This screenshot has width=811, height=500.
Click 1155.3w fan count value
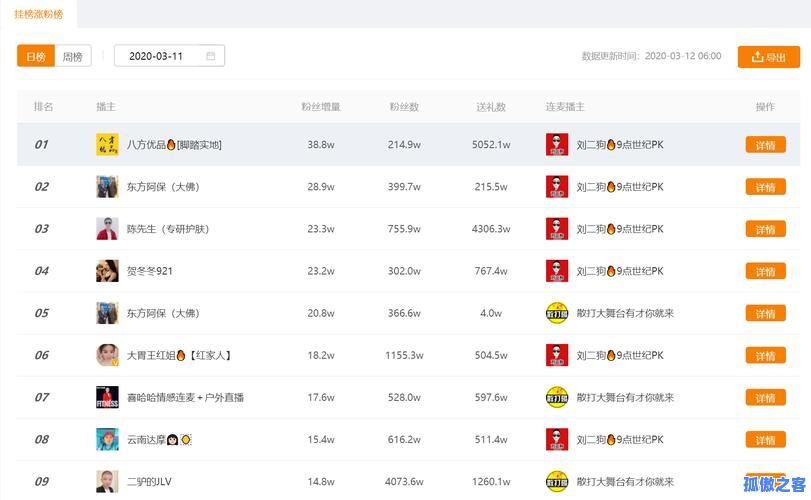(x=404, y=355)
